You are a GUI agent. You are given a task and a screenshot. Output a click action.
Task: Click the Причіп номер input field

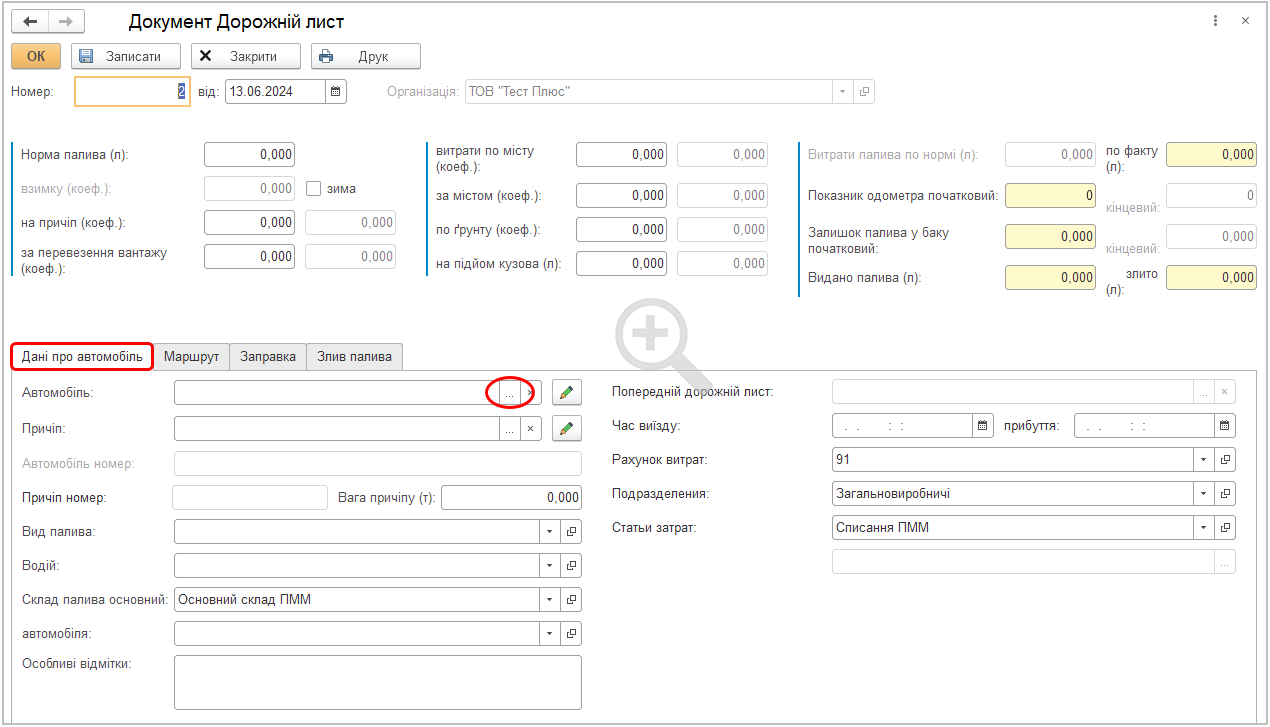[x=250, y=497]
